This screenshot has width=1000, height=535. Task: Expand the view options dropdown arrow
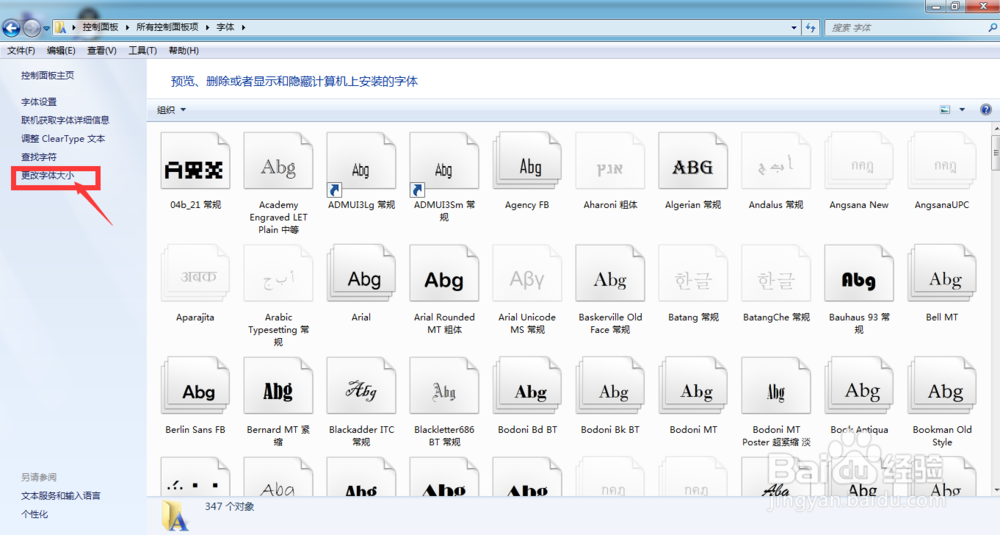[x=962, y=110]
